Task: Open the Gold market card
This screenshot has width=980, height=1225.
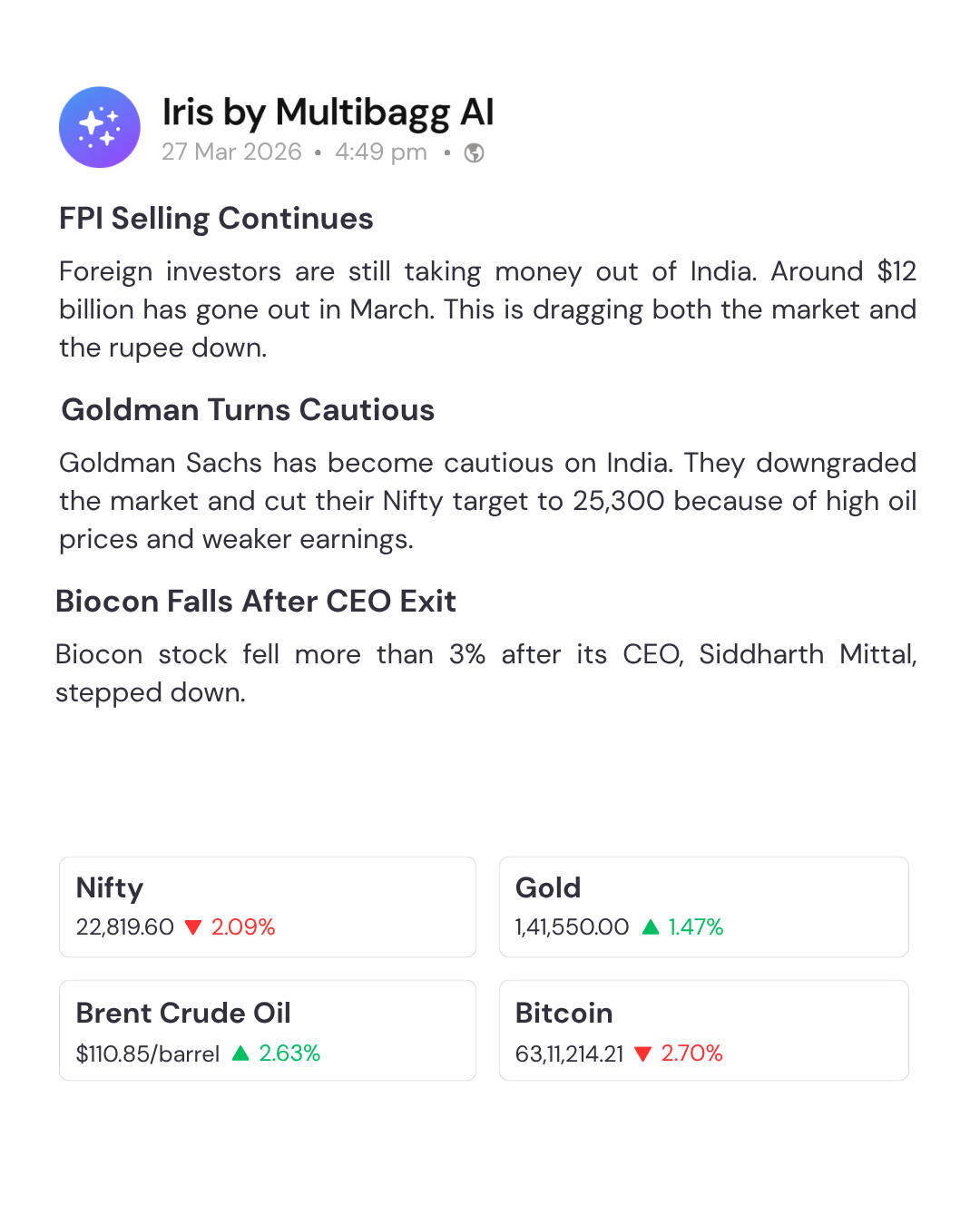Action: click(x=703, y=906)
